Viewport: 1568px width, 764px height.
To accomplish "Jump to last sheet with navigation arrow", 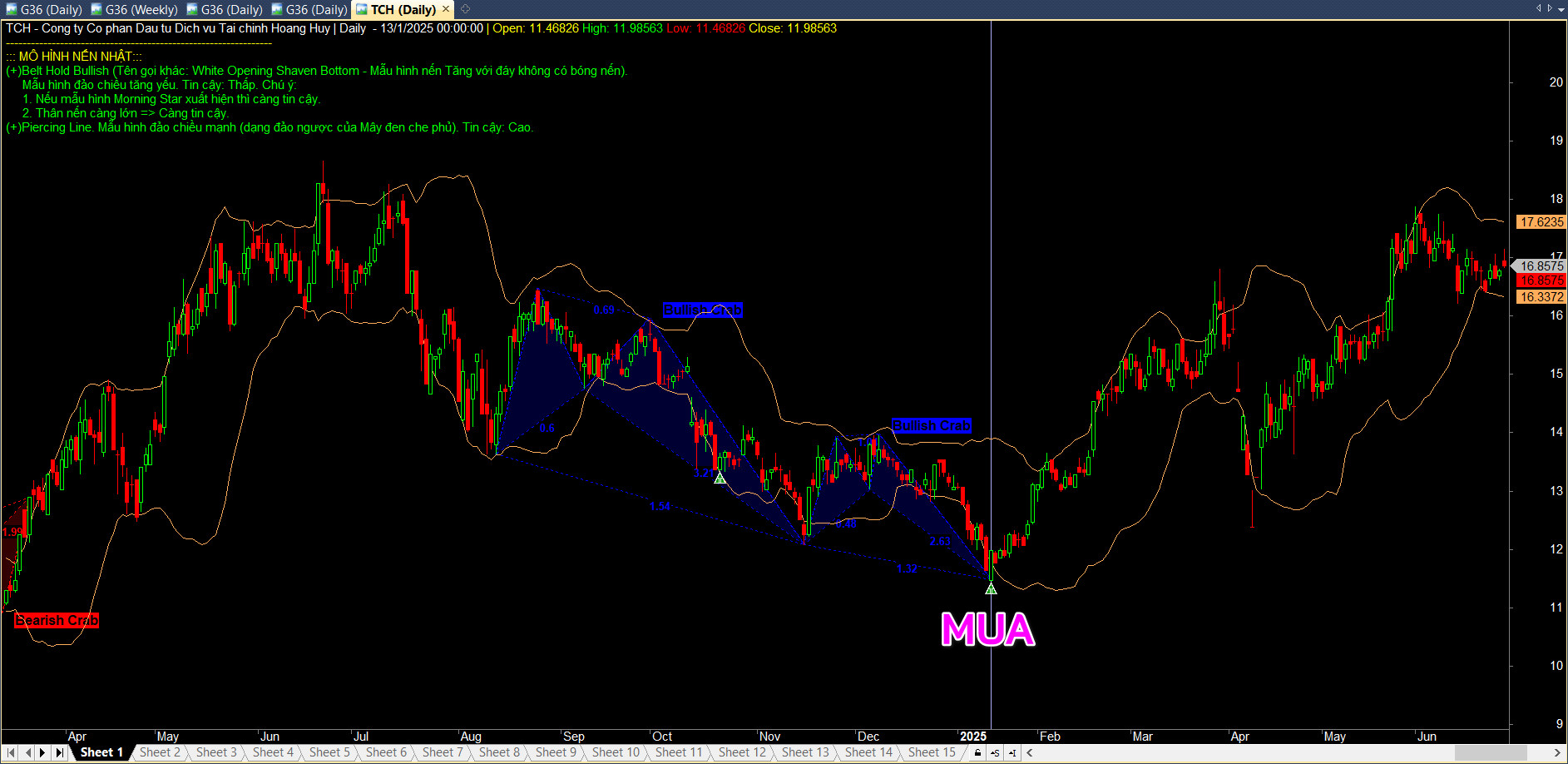I will [59, 752].
